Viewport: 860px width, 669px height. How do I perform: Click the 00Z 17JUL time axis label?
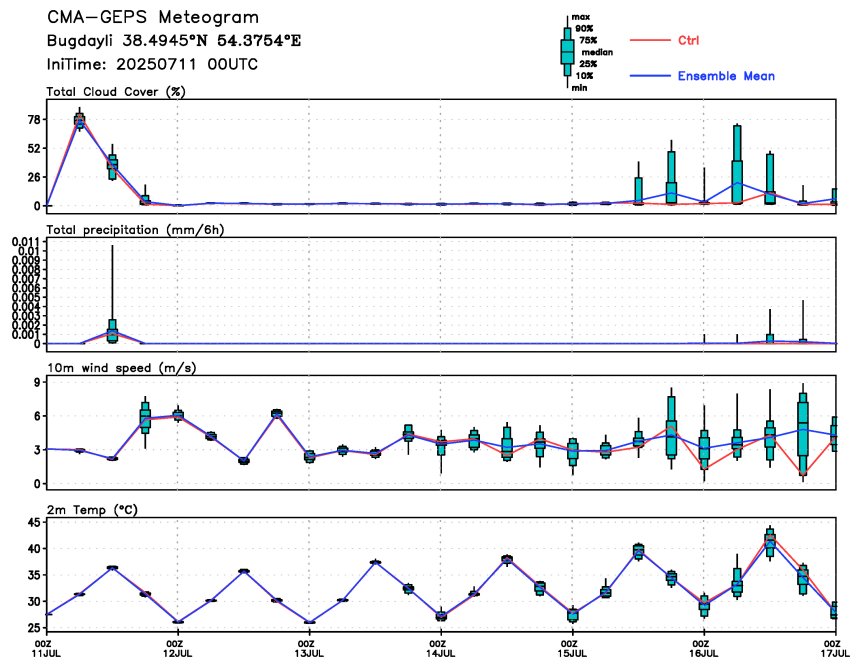pyautogui.click(x=835, y=648)
